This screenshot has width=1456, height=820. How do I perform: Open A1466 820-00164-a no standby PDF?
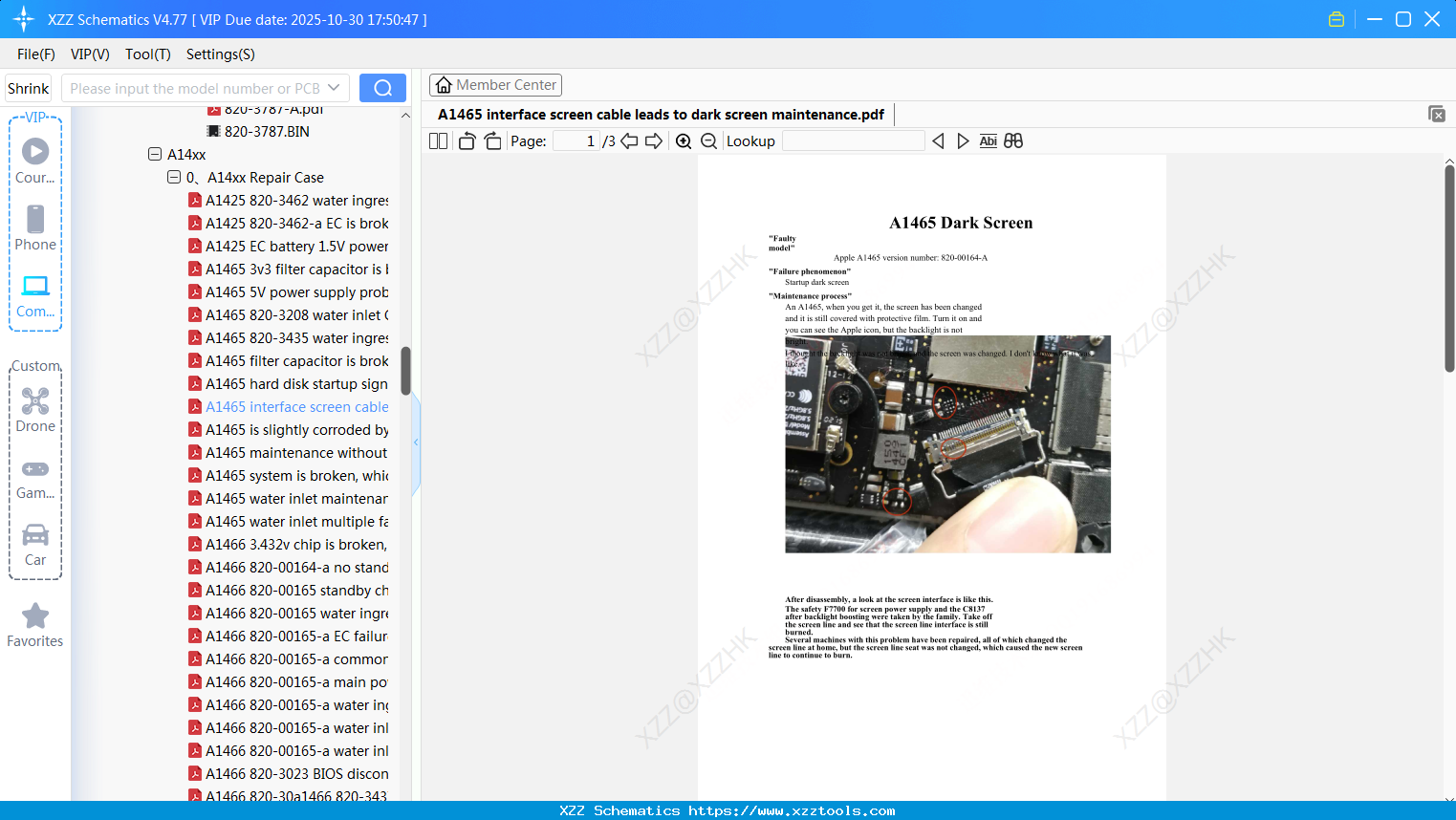point(289,568)
